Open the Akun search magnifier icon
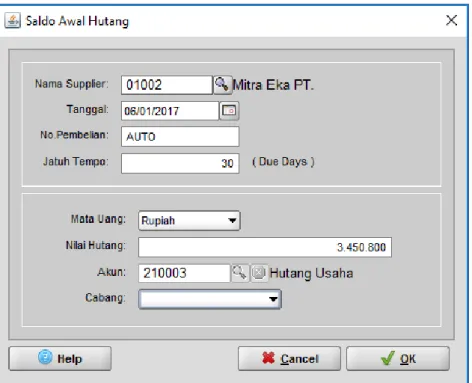 [240, 273]
